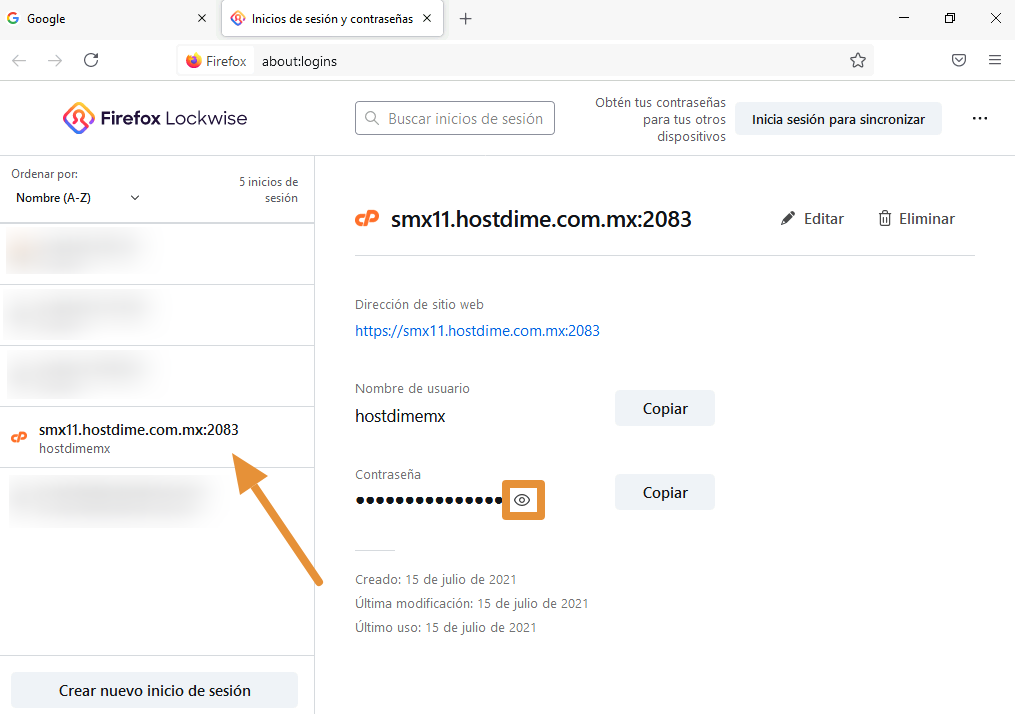Reveal the password with the eye icon
This screenshot has height=714, width=1015.
click(522, 500)
